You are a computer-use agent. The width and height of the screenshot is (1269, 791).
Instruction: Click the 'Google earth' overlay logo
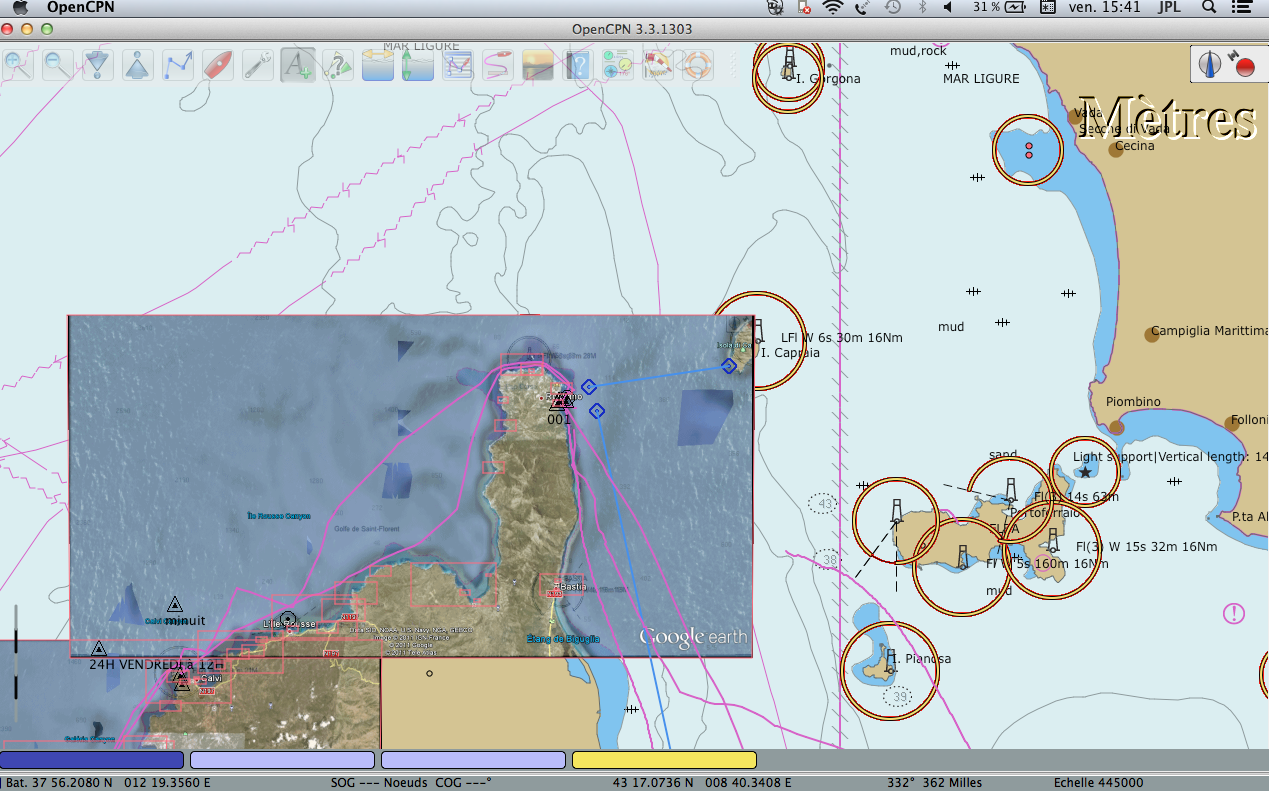click(x=692, y=636)
